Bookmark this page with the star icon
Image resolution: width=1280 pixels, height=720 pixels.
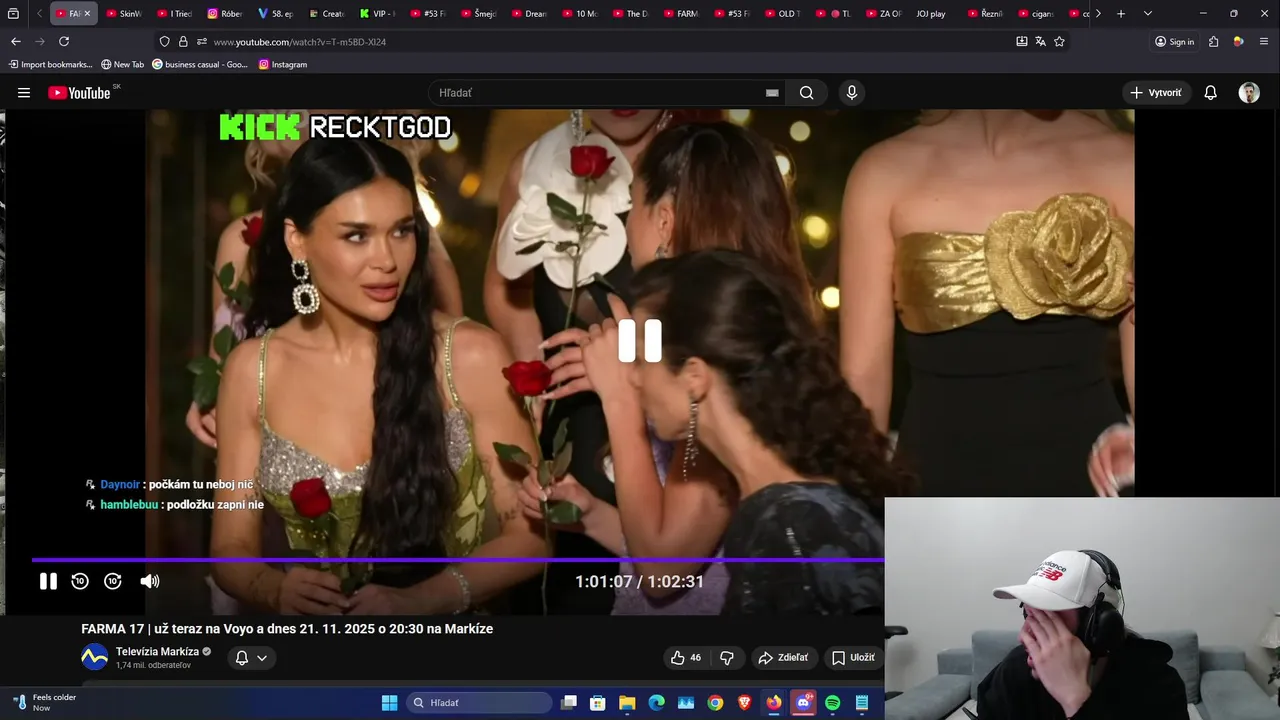pyautogui.click(x=1060, y=42)
